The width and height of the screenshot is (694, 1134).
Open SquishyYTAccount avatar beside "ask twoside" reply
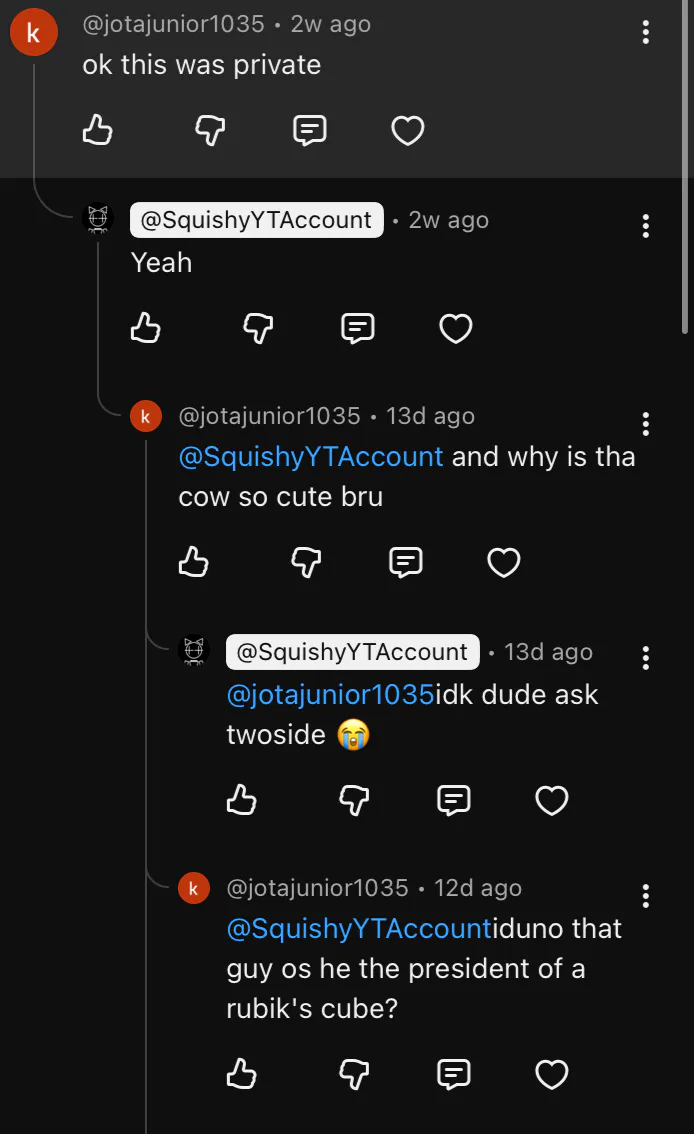[x=194, y=651]
